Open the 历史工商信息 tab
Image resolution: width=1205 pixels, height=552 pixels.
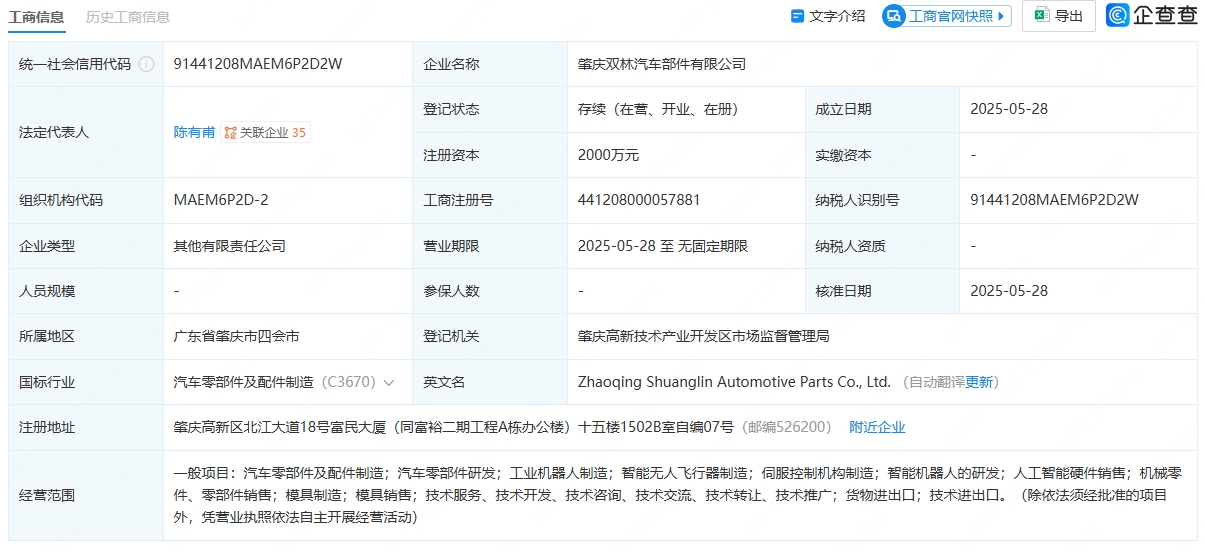(x=128, y=16)
